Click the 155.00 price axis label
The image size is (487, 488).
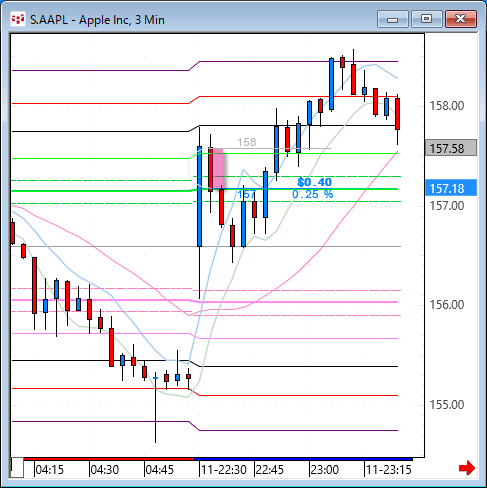[x=447, y=405]
